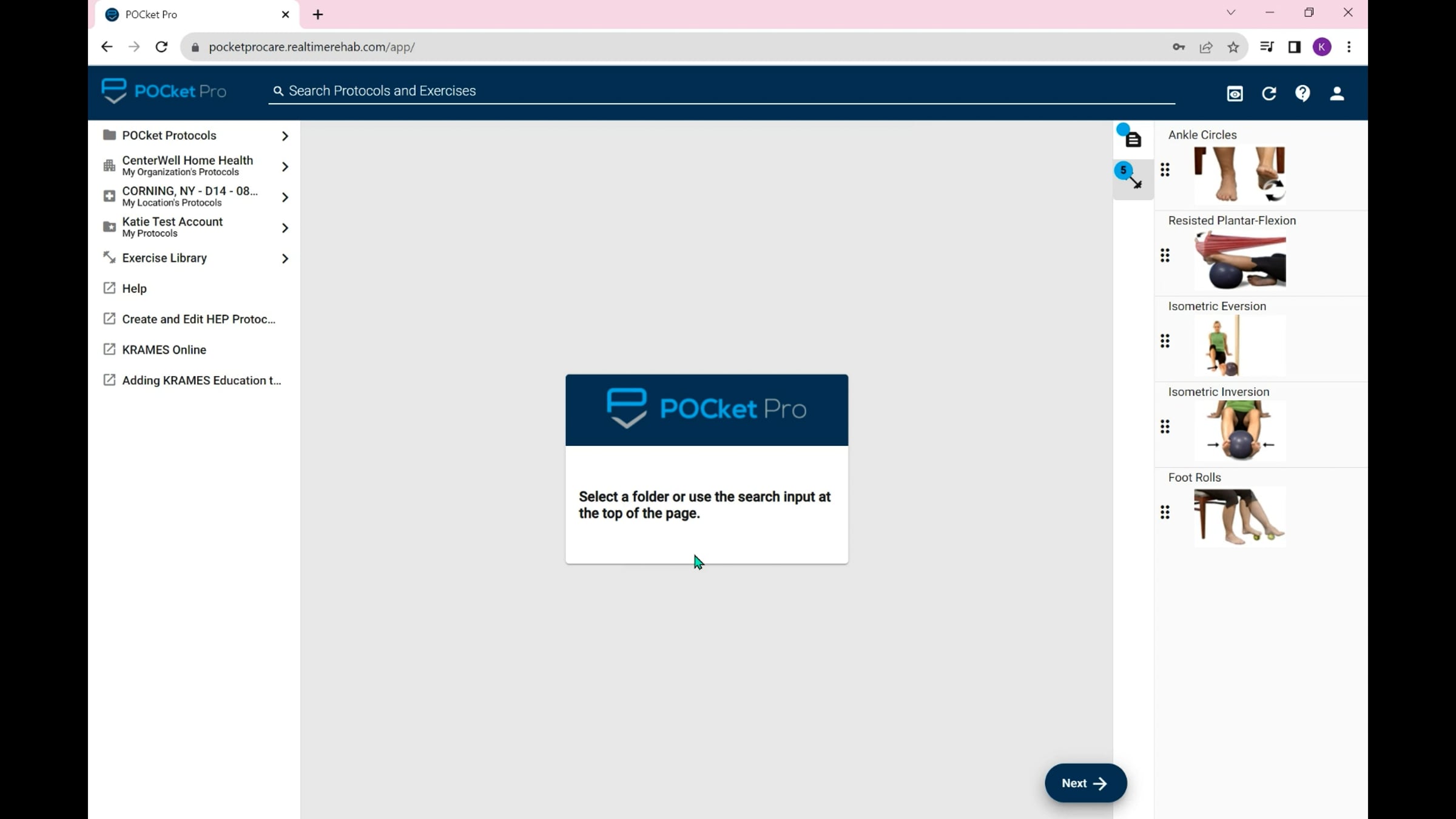The width and height of the screenshot is (1456, 819).
Task: Click the drag handle beside Resisted Plantar-Flexion
Action: click(1165, 255)
